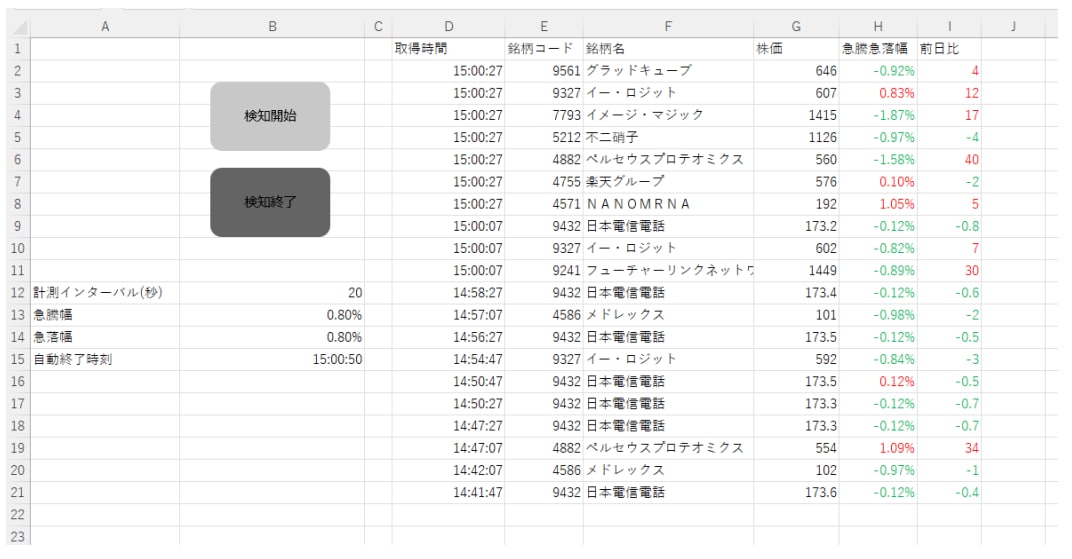Screen dimensions: 1072x559
Task: Click the 前日比 value 40 cell
Action: tap(949, 159)
